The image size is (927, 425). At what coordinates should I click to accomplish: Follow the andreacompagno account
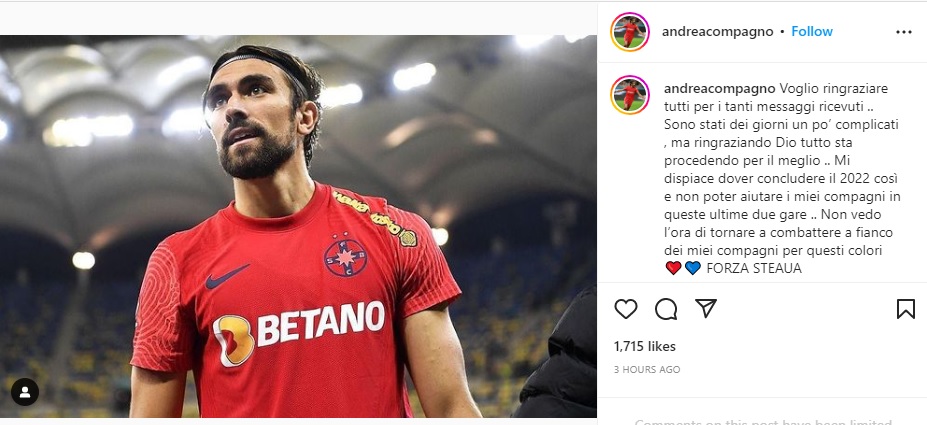pyautogui.click(x=812, y=31)
